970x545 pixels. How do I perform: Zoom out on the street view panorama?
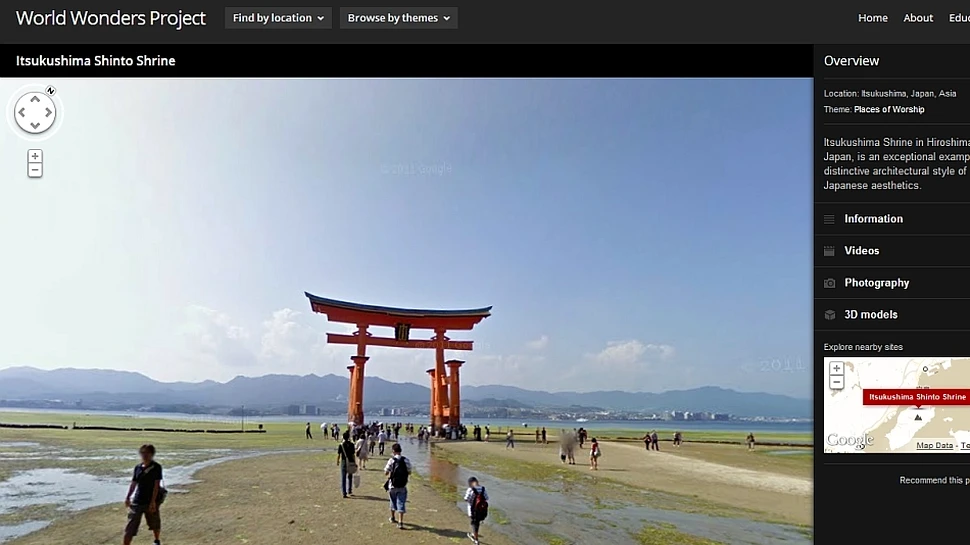click(35, 170)
